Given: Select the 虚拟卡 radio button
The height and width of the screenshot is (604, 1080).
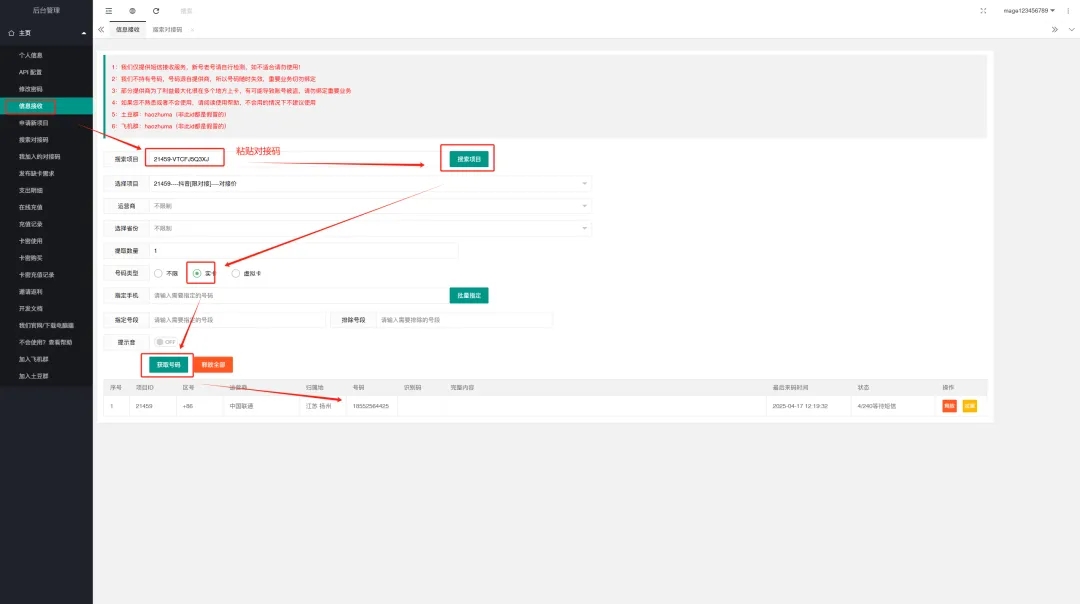Looking at the screenshot, I should pos(236,273).
